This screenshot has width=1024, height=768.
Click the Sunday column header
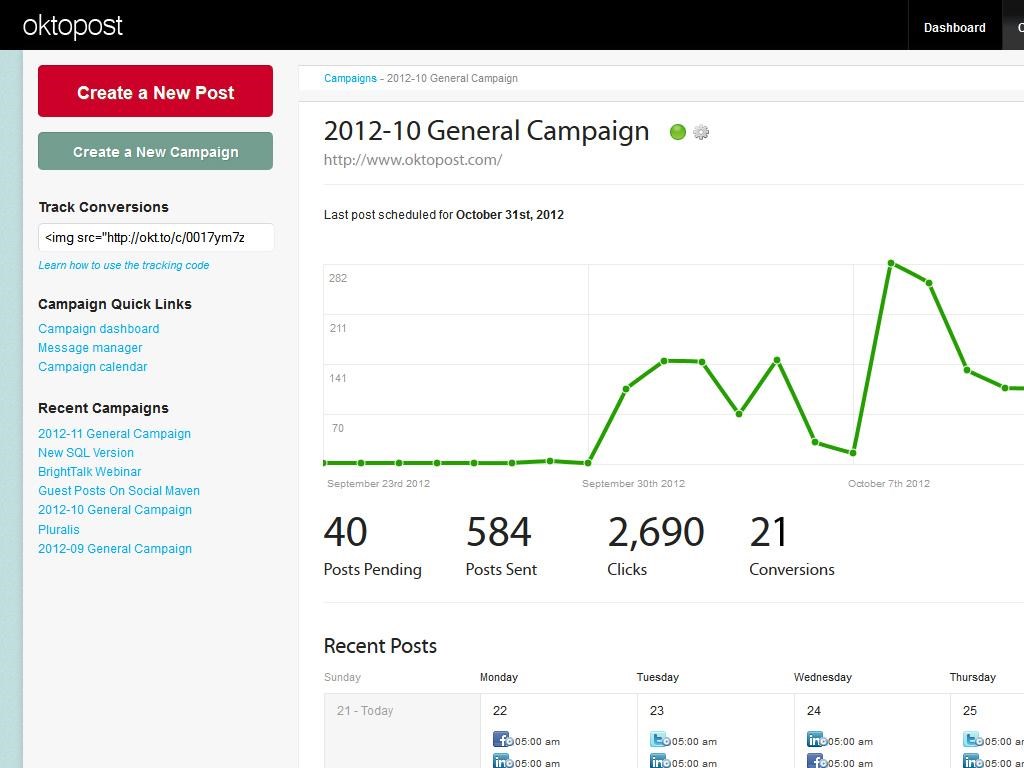[342, 677]
